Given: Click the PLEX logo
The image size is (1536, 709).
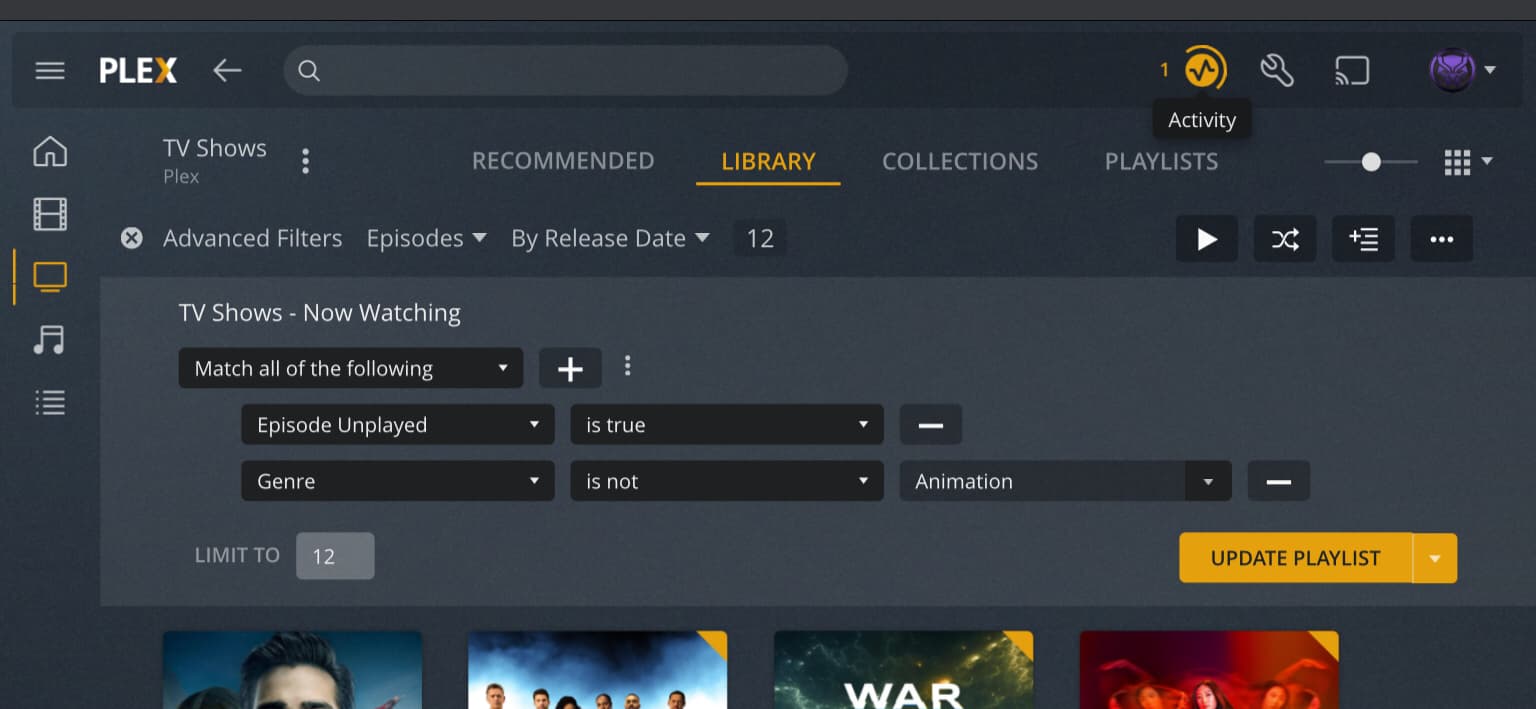Looking at the screenshot, I should click(138, 70).
